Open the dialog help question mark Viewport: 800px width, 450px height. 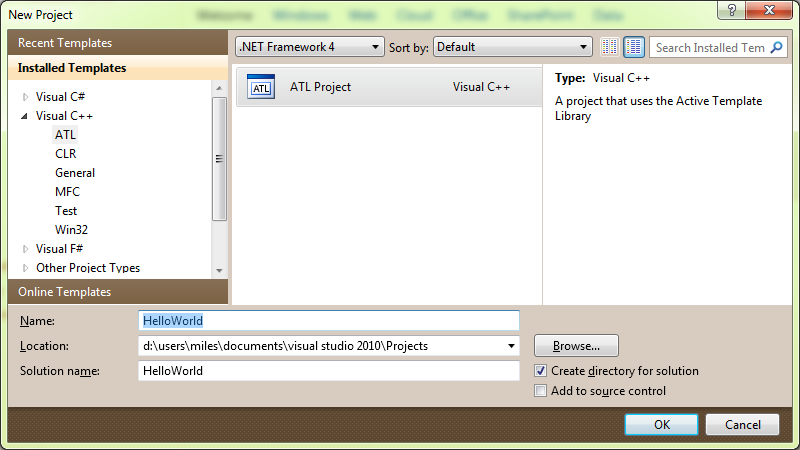[x=732, y=10]
